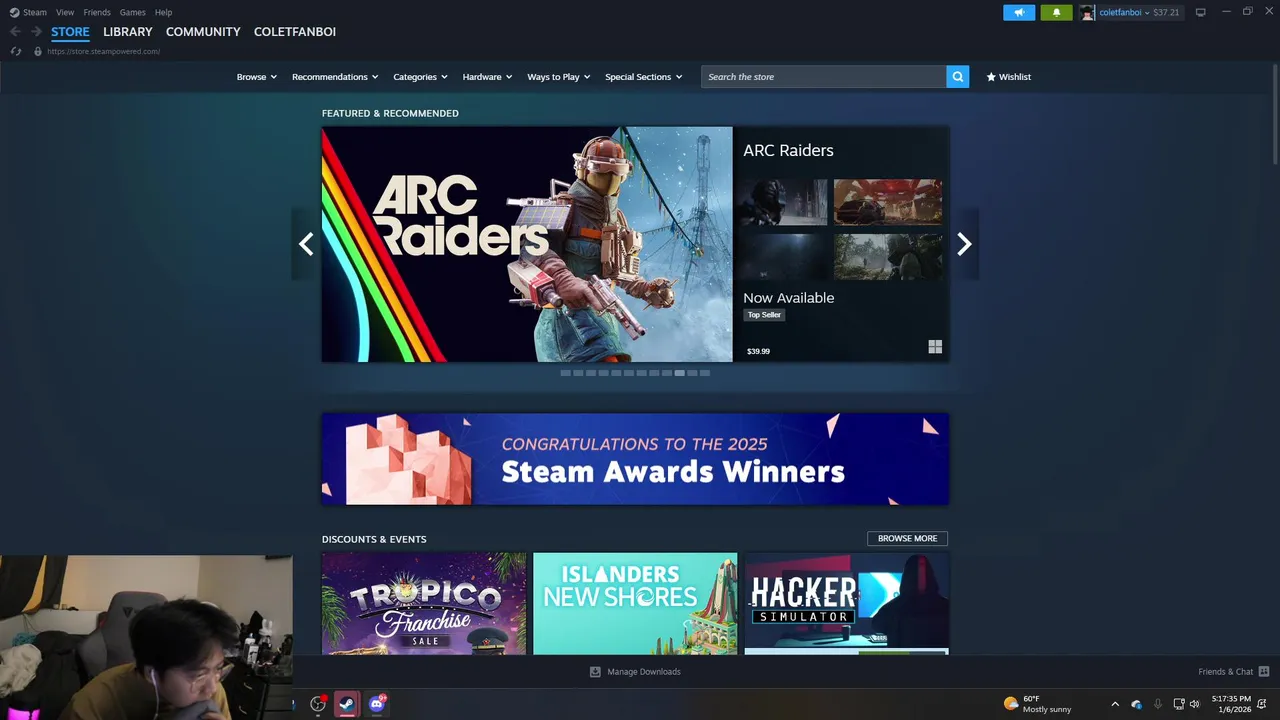Click the $37.21 wallet balance

pyautogui.click(x=1166, y=12)
